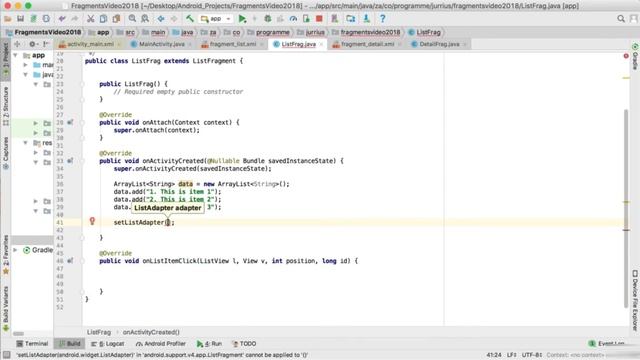Toggle fold marker beside ListFrag constructor
The height and width of the screenshot is (360, 640).
point(82,84)
